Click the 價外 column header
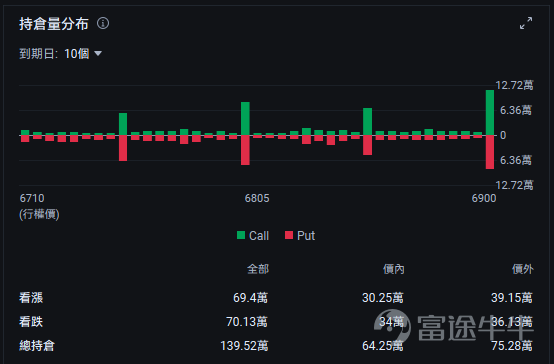 click(523, 269)
